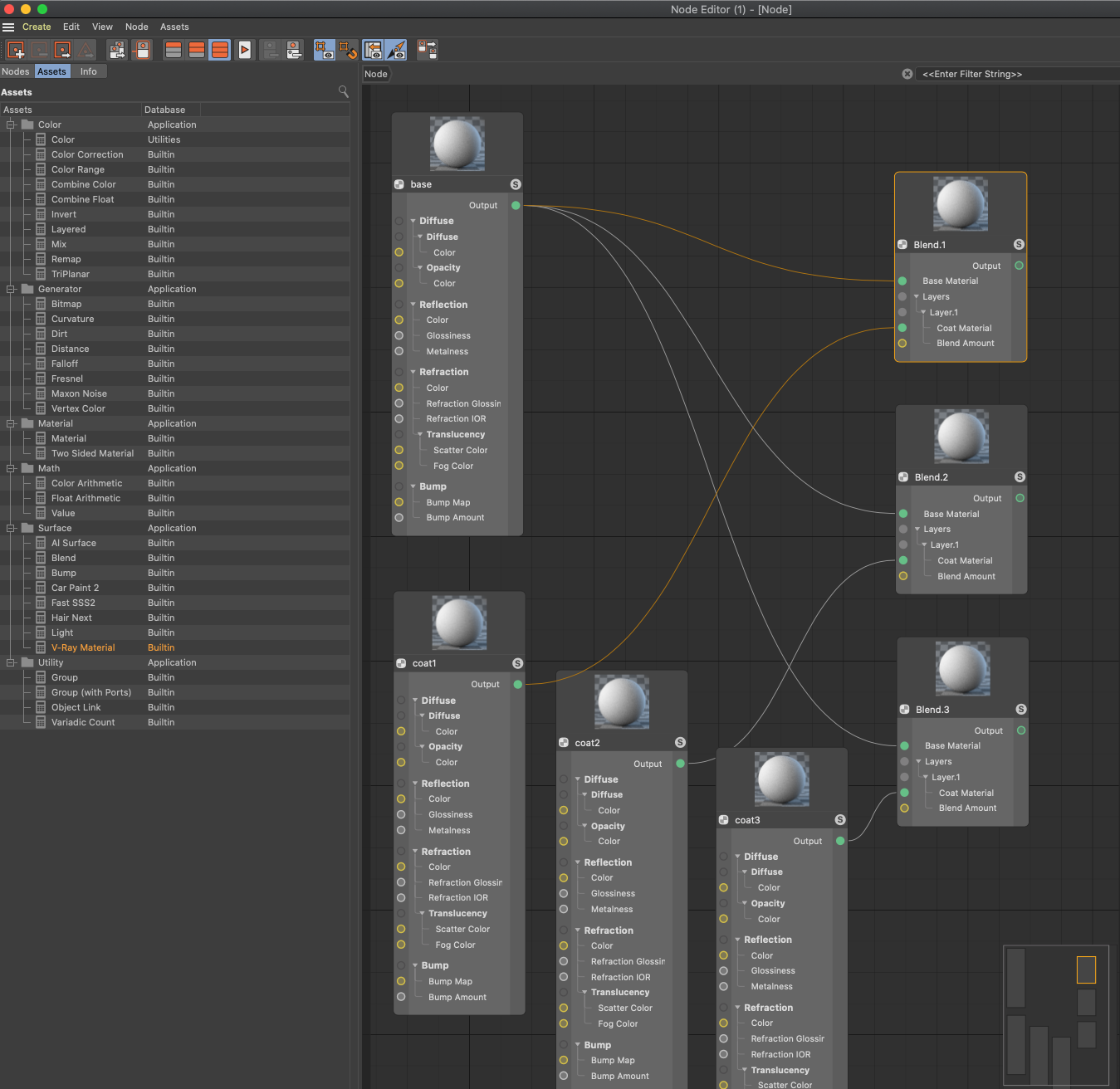This screenshot has height=1089, width=1120.
Task: Toggle the navigator arrow eye icon
Action: 397,50
